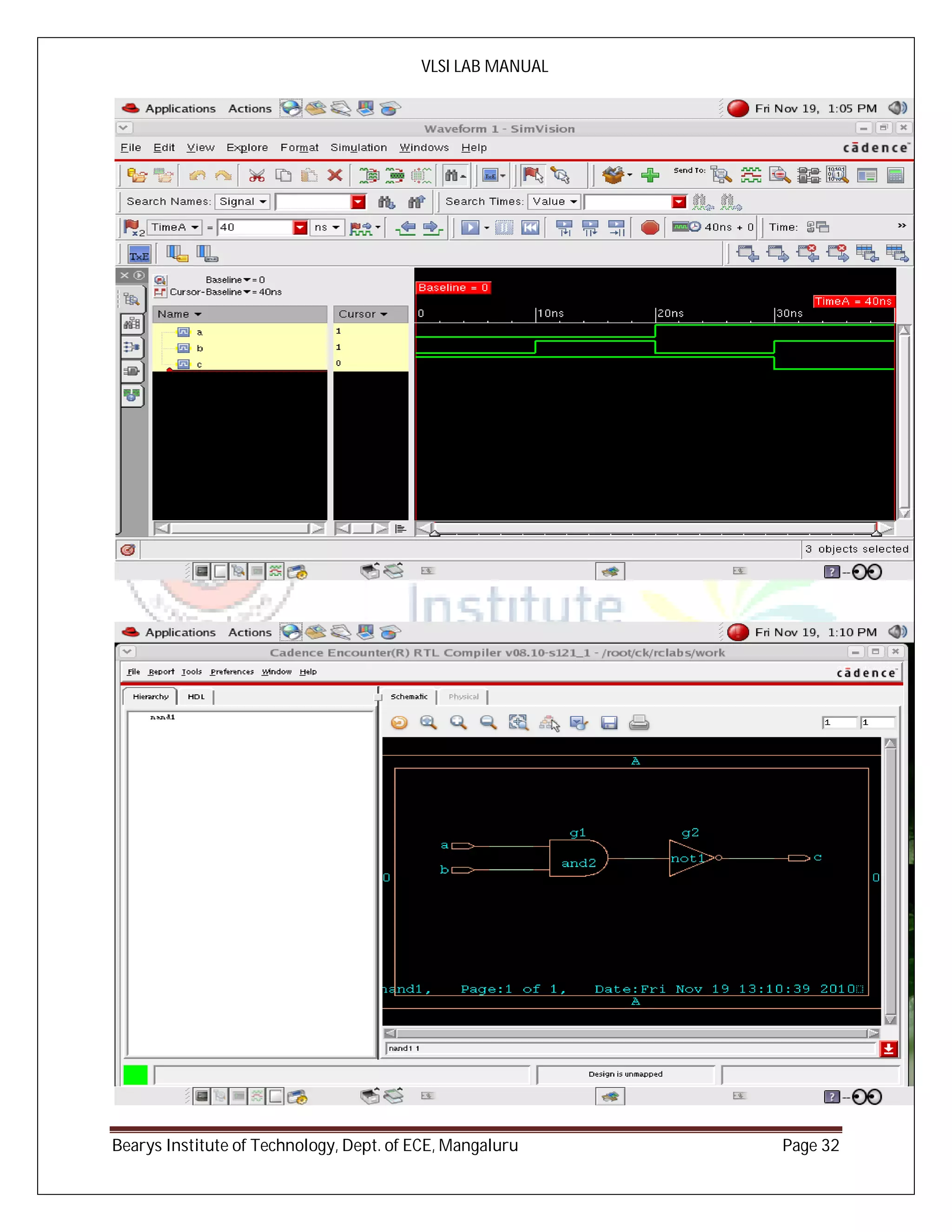The image size is (952, 1232).
Task: Click the printer icon in schematic toolbar
Action: pos(638,722)
